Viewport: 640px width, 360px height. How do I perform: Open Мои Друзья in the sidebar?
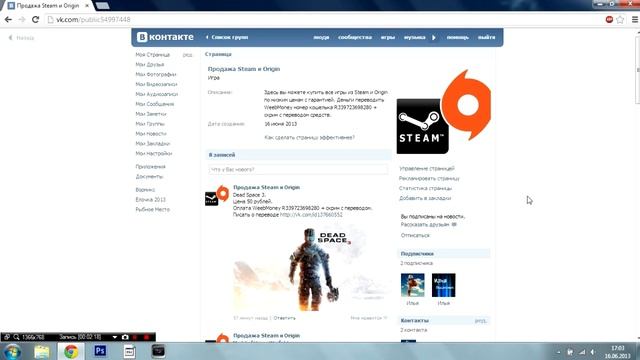click(150, 64)
